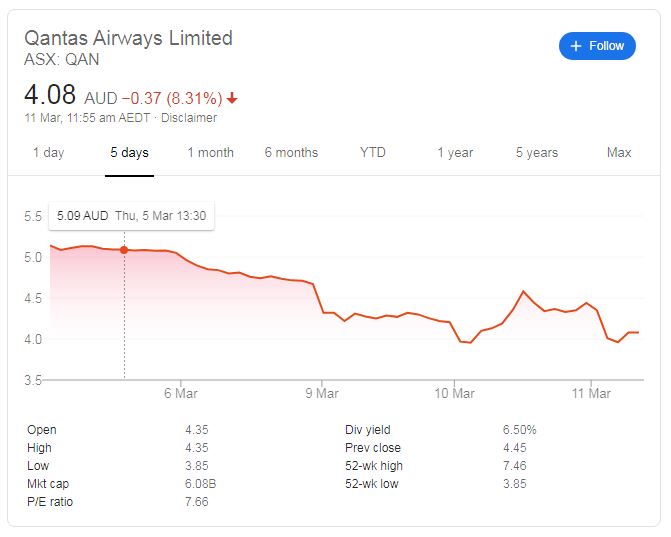Switch to the 1 day tab
This screenshot has height=537, width=671.
pyautogui.click(x=48, y=153)
